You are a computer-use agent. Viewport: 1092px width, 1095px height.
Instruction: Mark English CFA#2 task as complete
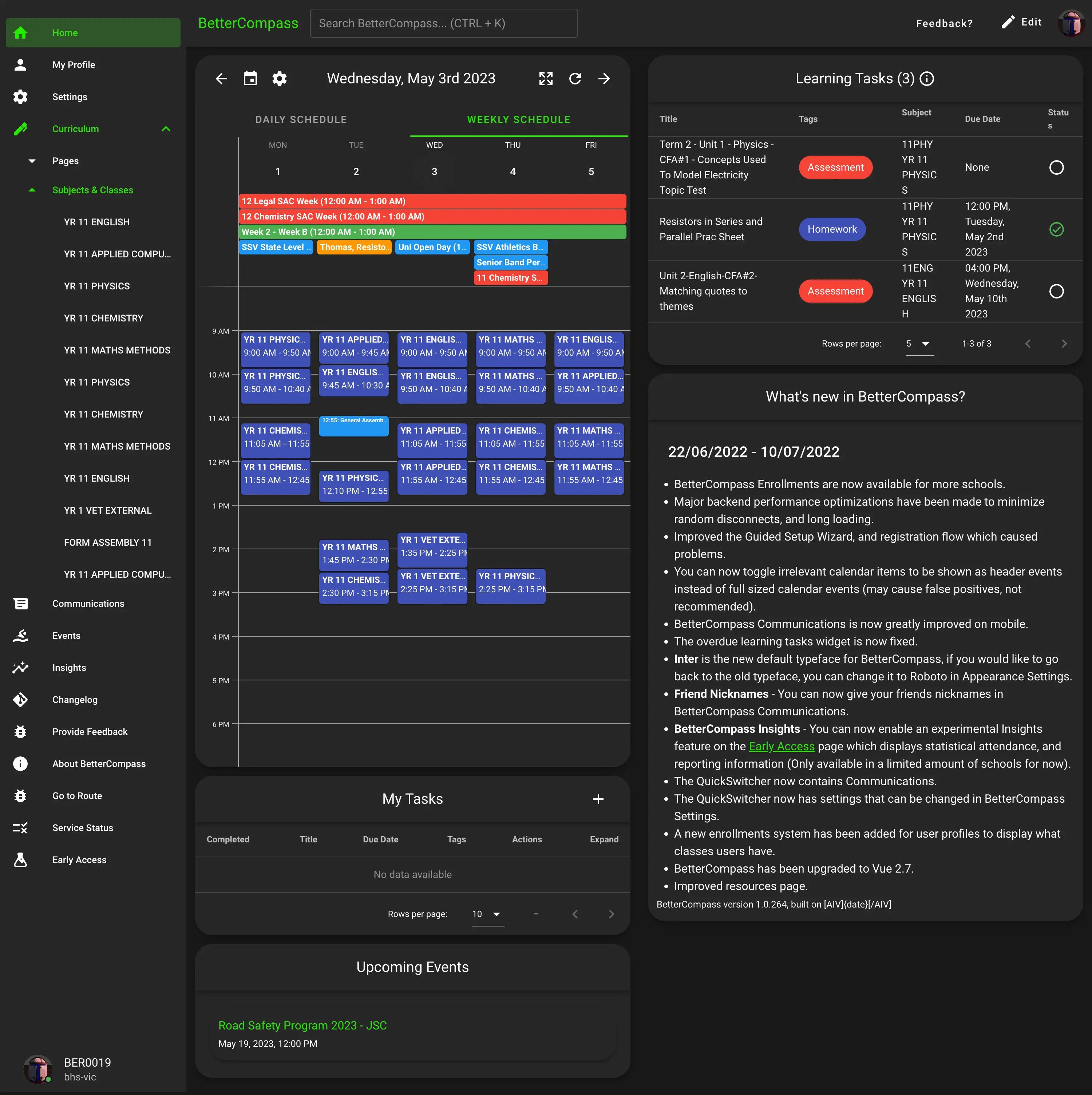pos(1056,291)
